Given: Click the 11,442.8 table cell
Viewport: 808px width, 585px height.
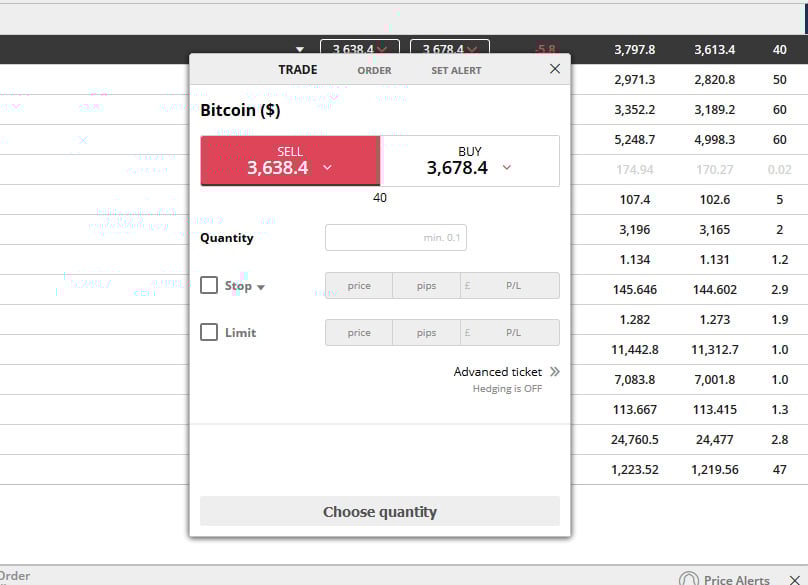Looking at the screenshot, I should 635,349.
